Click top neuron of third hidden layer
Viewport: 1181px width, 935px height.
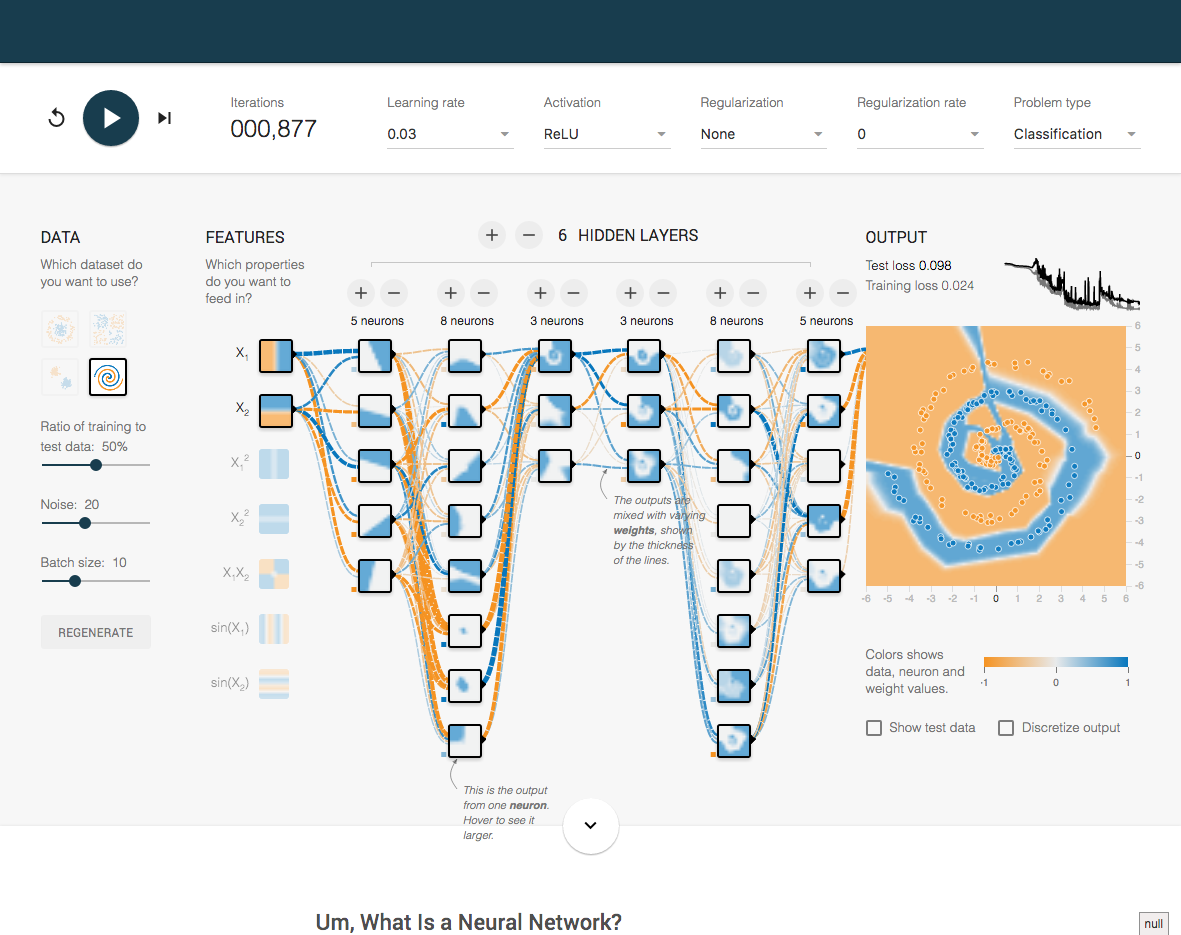tap(555, 356)
